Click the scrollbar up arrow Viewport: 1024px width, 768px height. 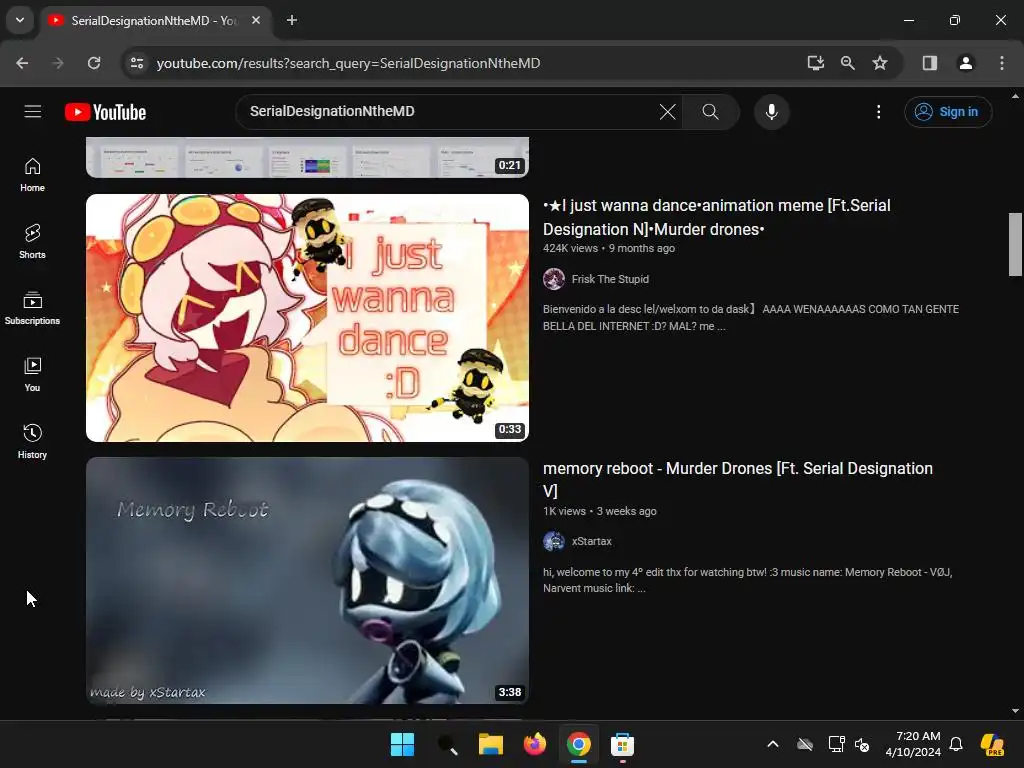[1016, 96]
